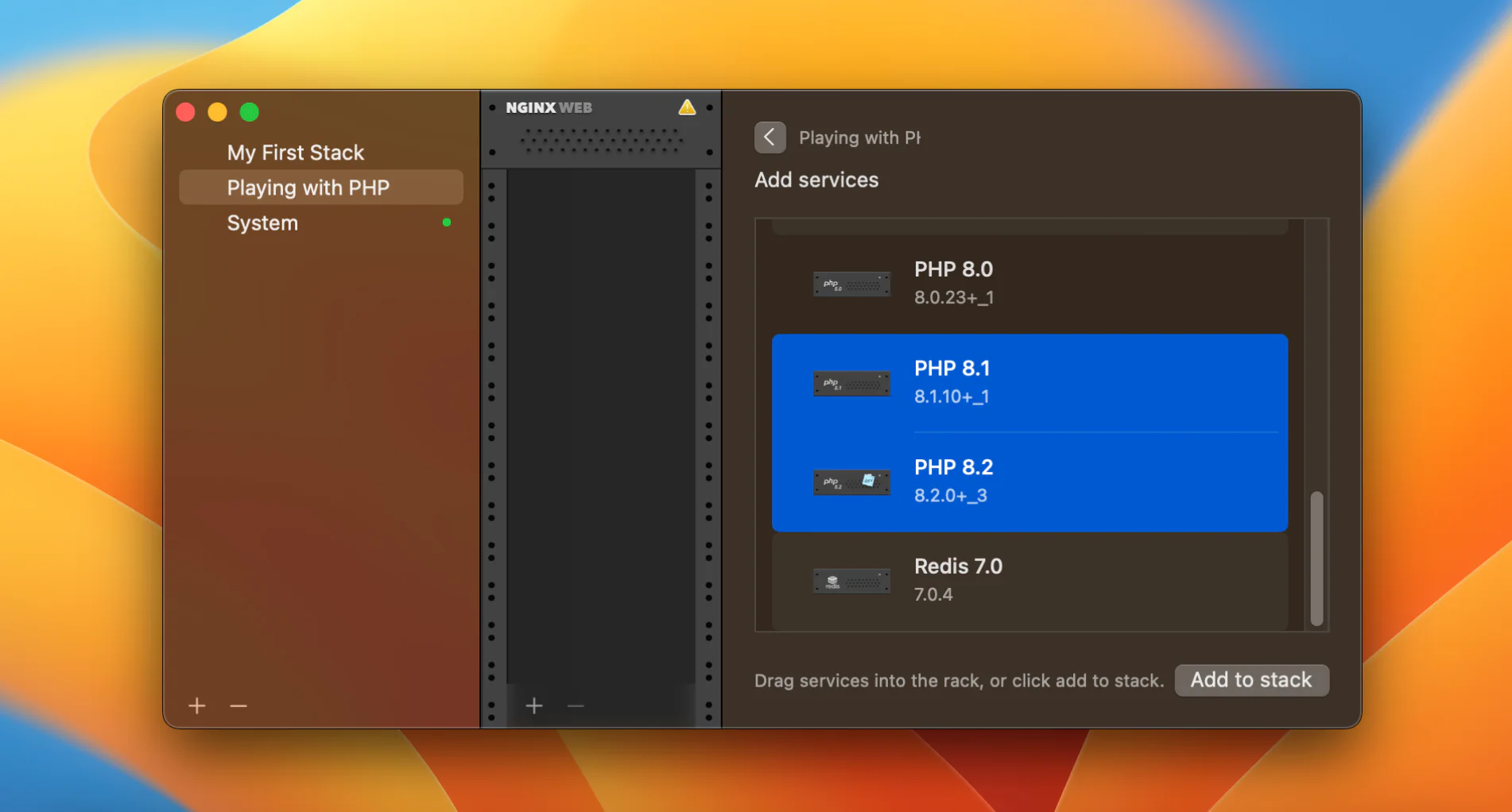The width and height of the screenshot is (1512, 812).
Task: Remove selected stack with sidebar minus
Action: pos(238,706)
